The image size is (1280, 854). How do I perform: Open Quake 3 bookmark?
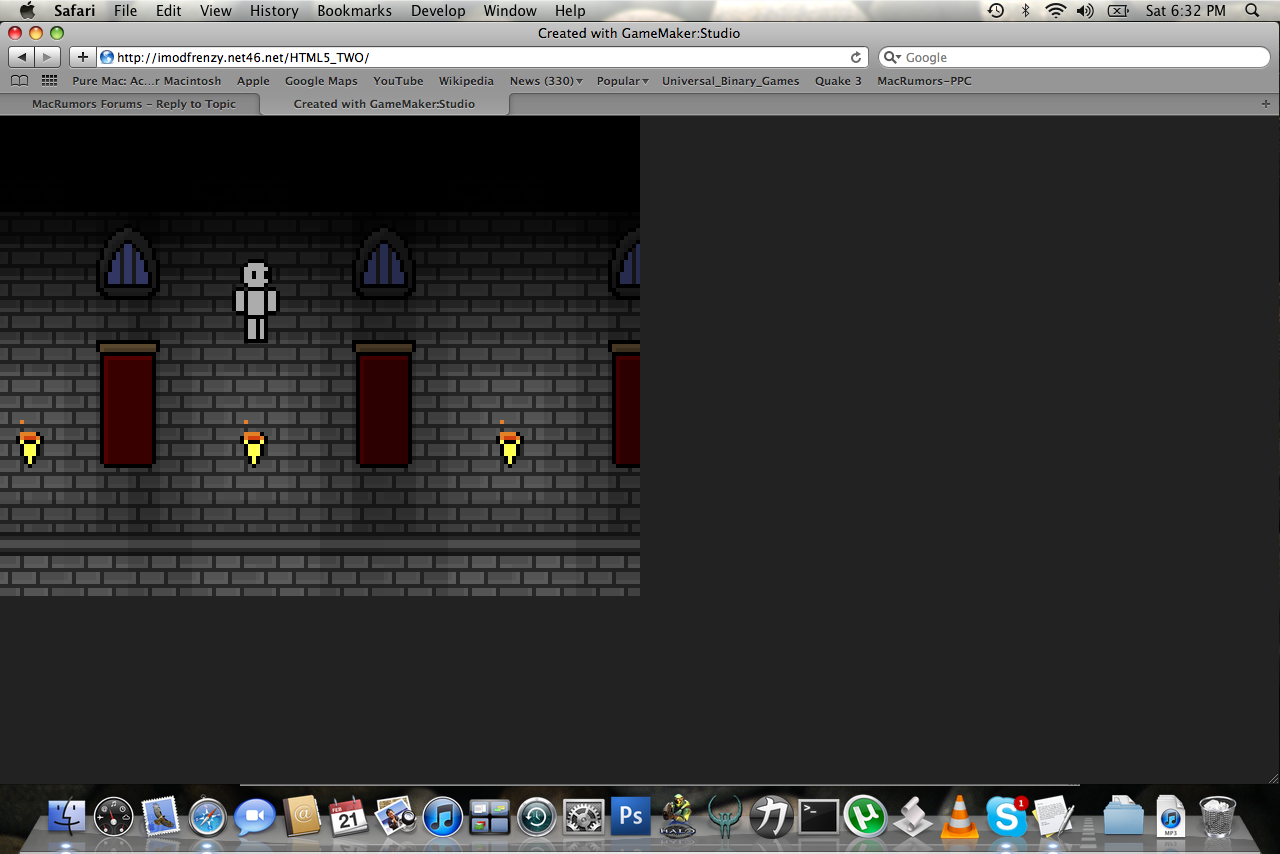pyautogui.click(x=838, y=81)
